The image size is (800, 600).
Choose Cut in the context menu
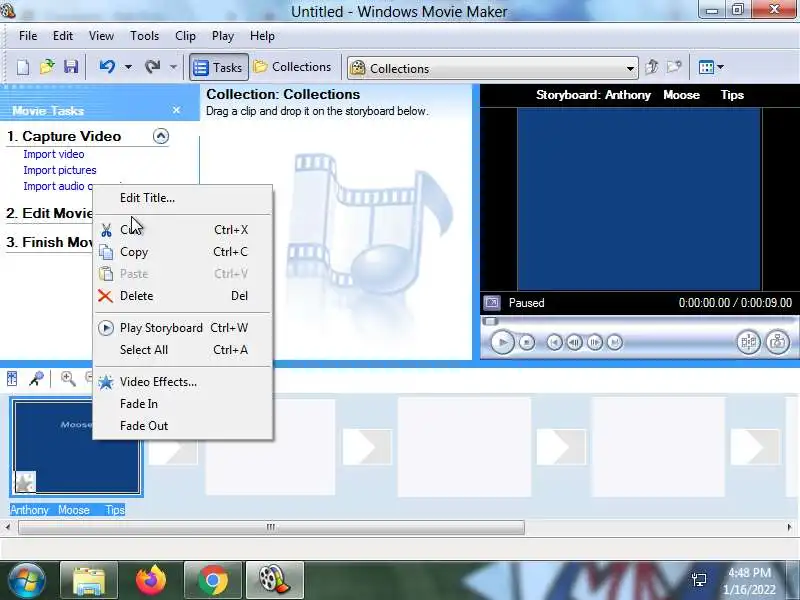183,230
